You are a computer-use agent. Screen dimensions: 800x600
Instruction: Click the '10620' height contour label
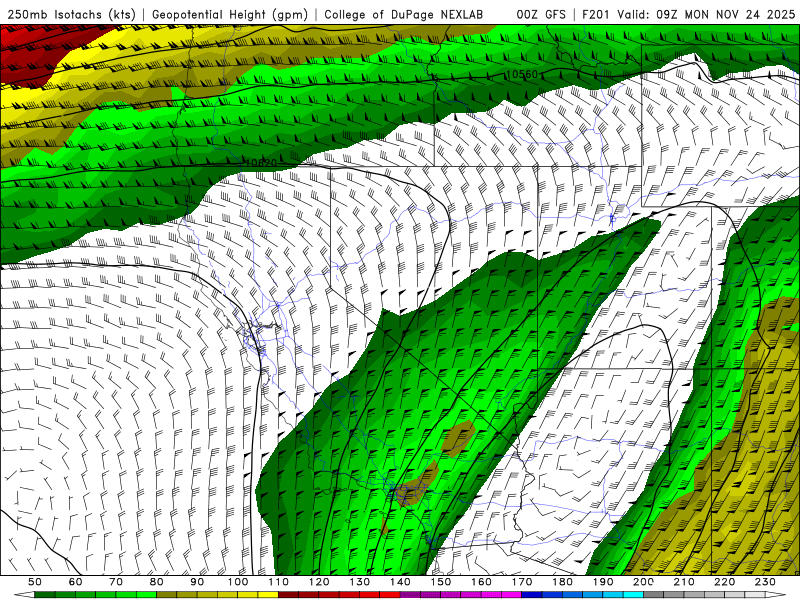[261, 163]
